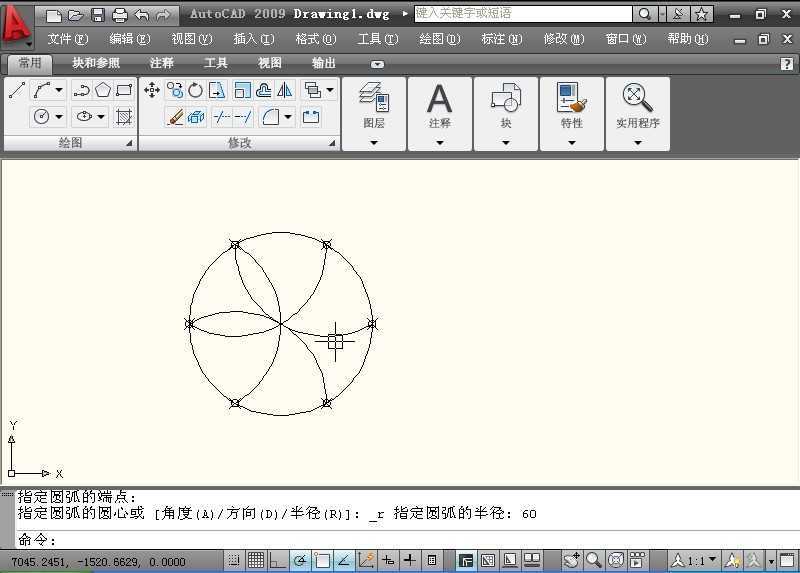Select the Line drawing tool

click(x=17, y=91)
